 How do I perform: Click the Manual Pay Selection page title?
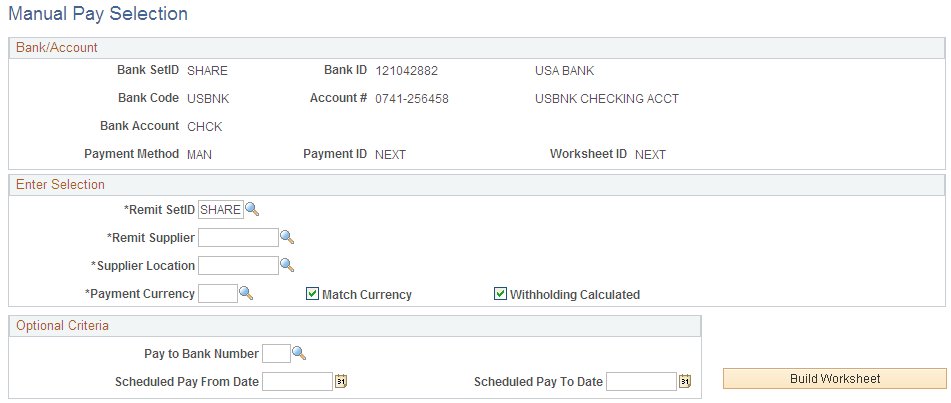coord(98,13)
